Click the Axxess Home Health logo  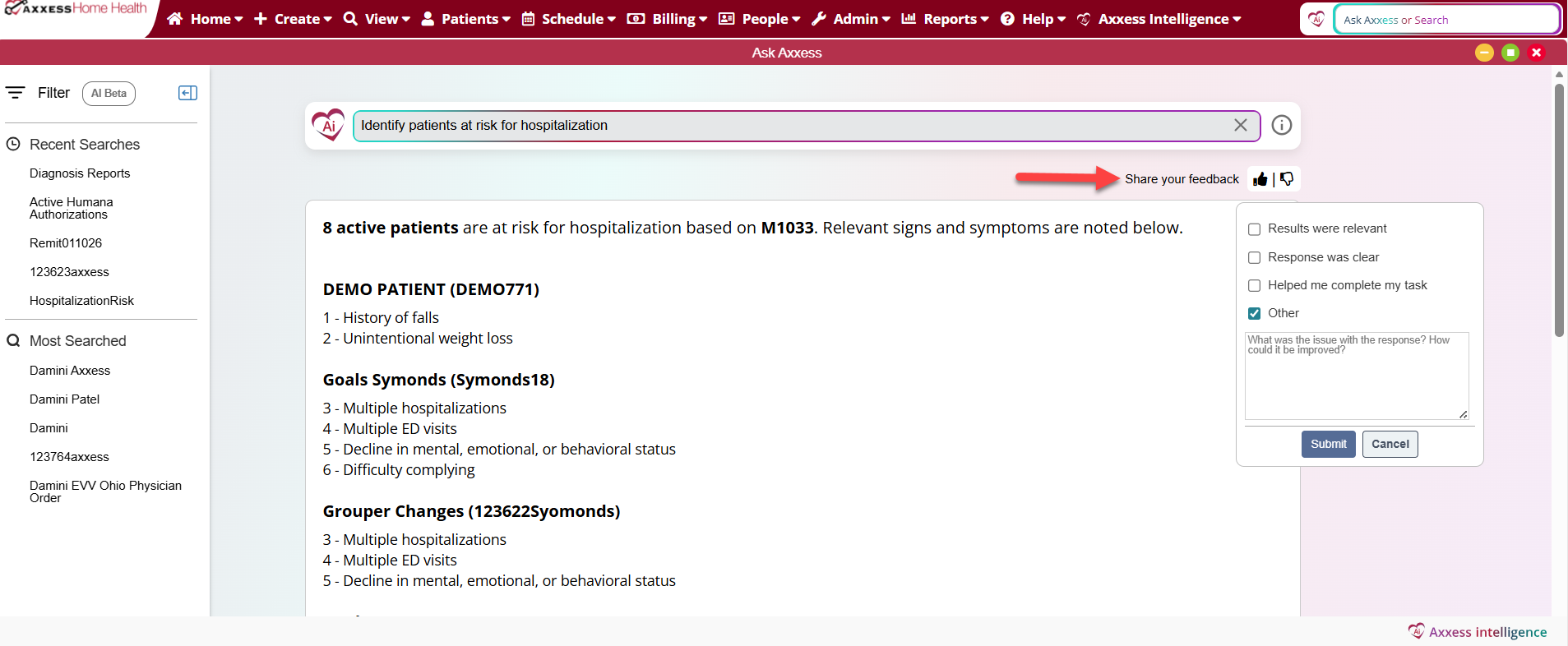point(76,9)
